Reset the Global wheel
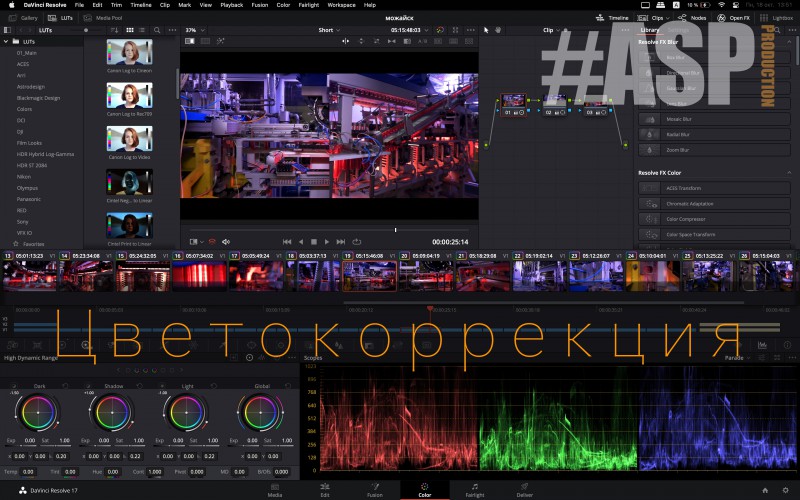Screen dimensions: 800x500 coord(288,386)
